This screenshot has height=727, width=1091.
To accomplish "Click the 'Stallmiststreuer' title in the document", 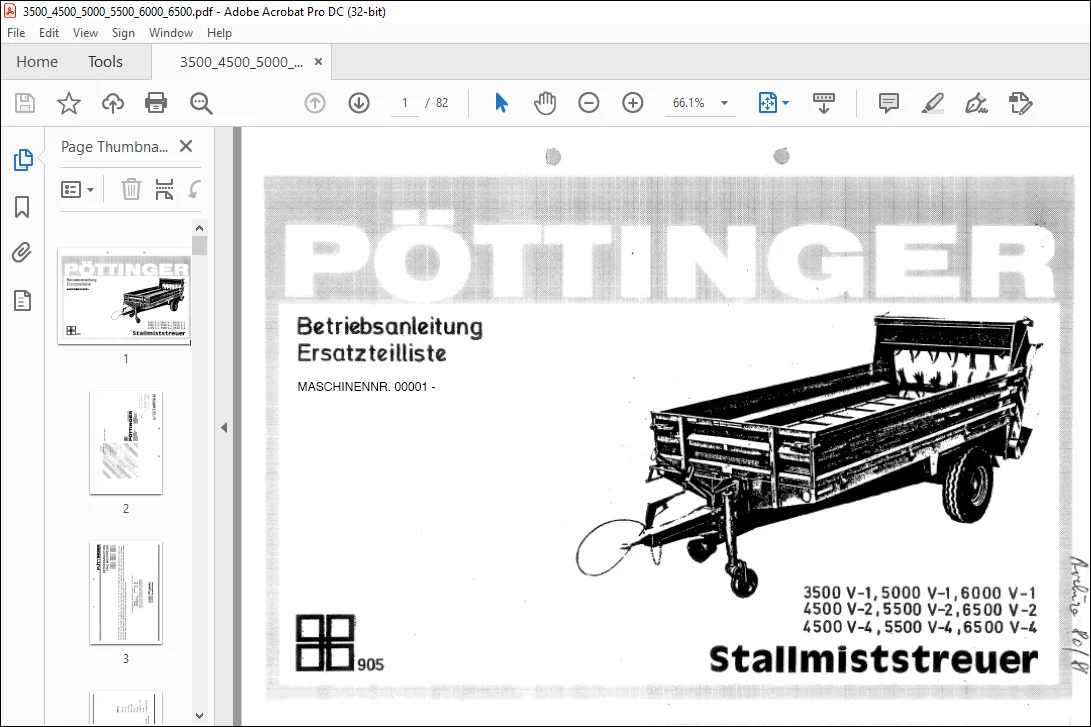I will [x=873, y=659].
